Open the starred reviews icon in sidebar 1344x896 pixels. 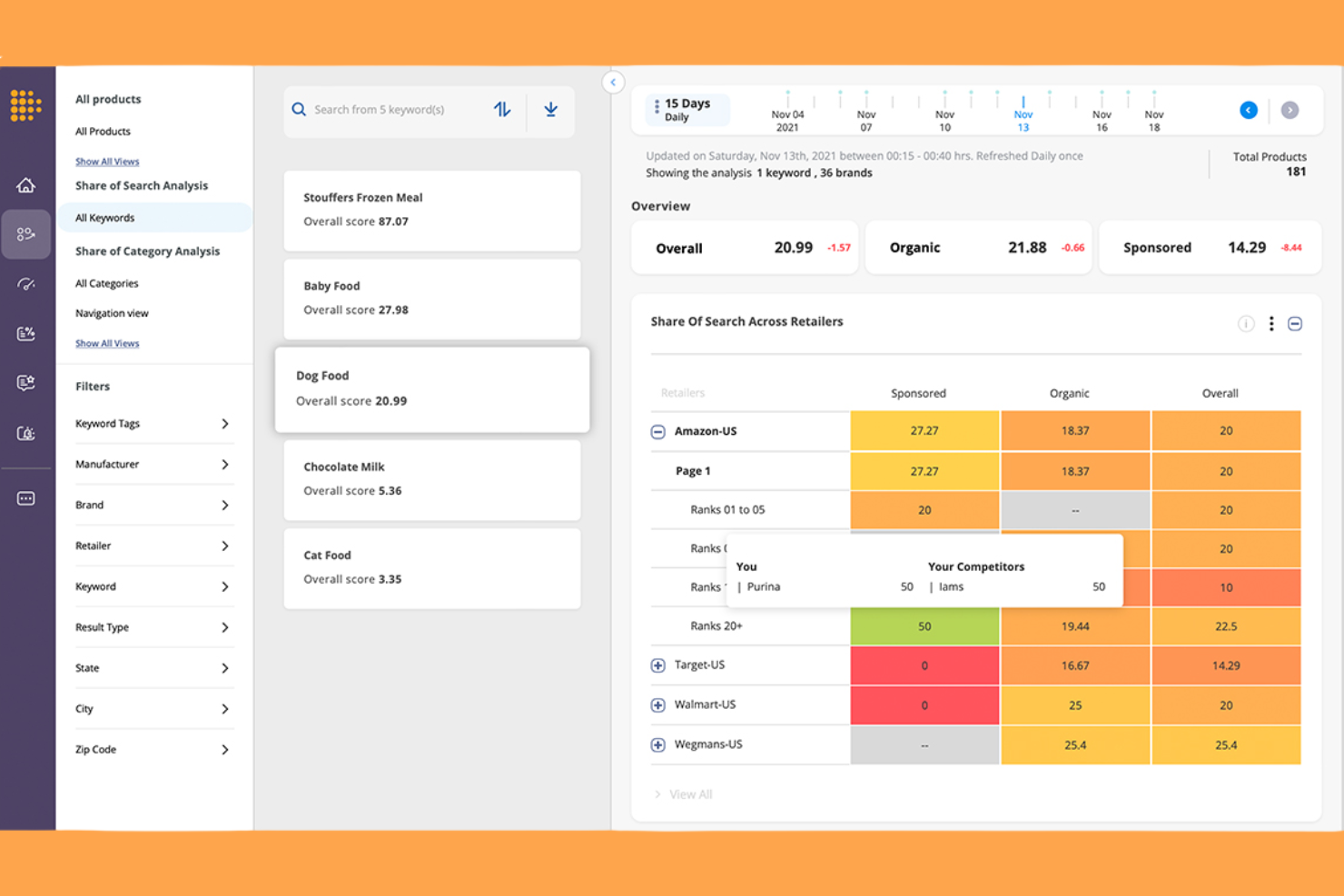(26, 382)
